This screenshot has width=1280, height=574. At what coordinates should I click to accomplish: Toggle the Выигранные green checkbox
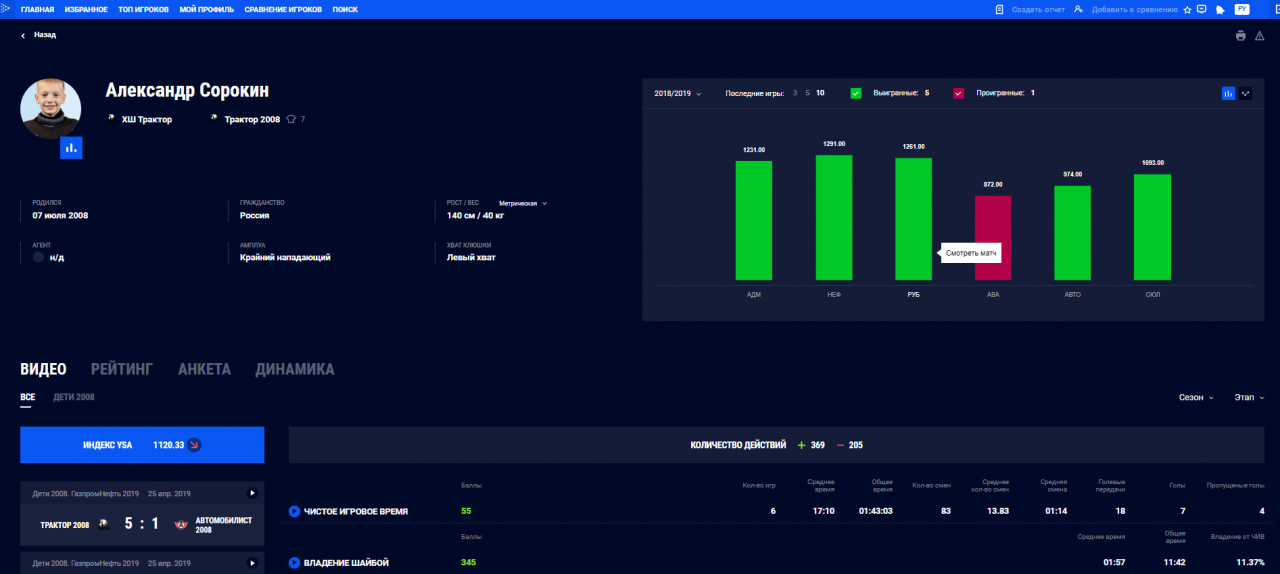tap(856, 93)
